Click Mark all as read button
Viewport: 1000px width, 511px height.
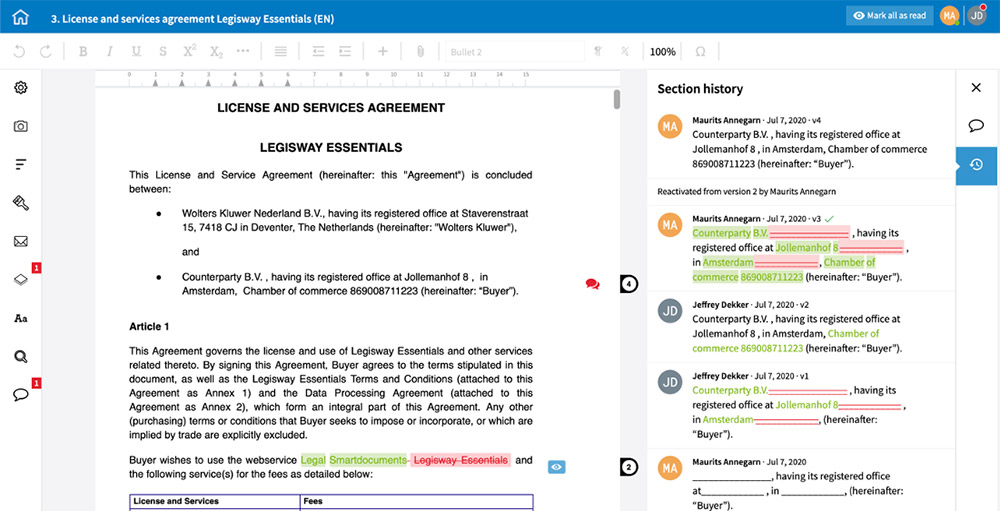(x=890, y=16)
